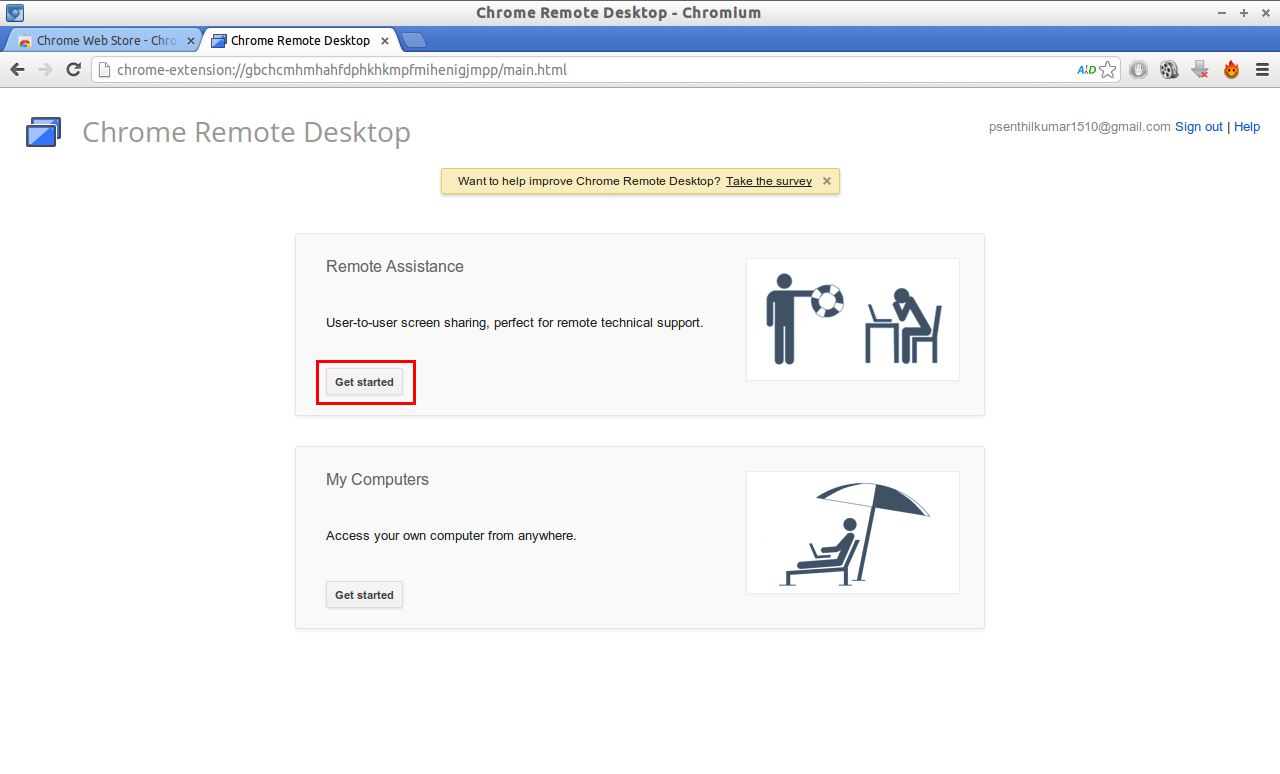Image resolution: width=1280 pixels, height=774 pixels.
Task: Maximize the Chromium window
Action: point(1244,13)
